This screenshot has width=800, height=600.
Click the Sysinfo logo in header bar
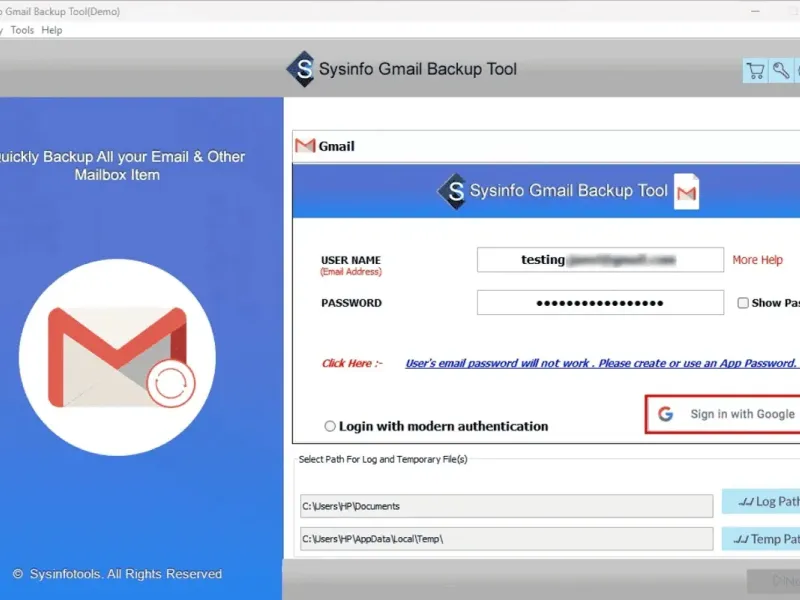coord(300,68)
